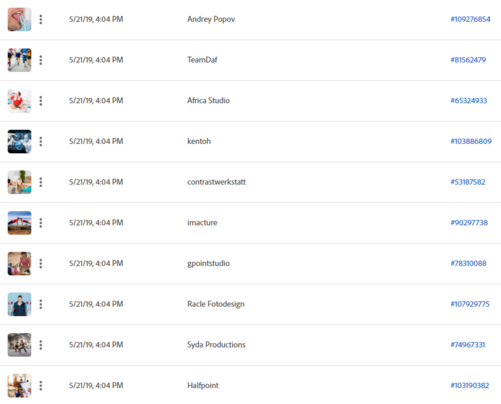501x404 pixels.
Task: Open the Racle Fotodesign thumbnail
Action: pyautogui.click(x=20, y=304)
